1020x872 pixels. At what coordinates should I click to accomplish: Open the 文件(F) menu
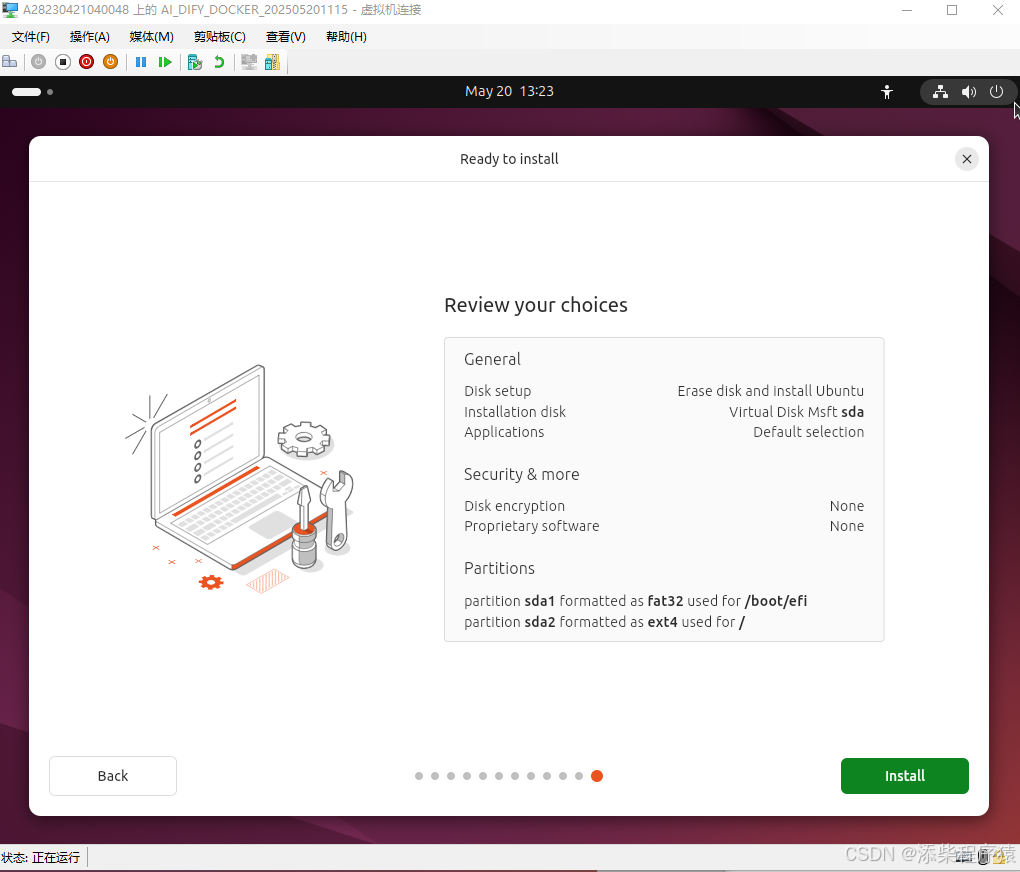31,36
